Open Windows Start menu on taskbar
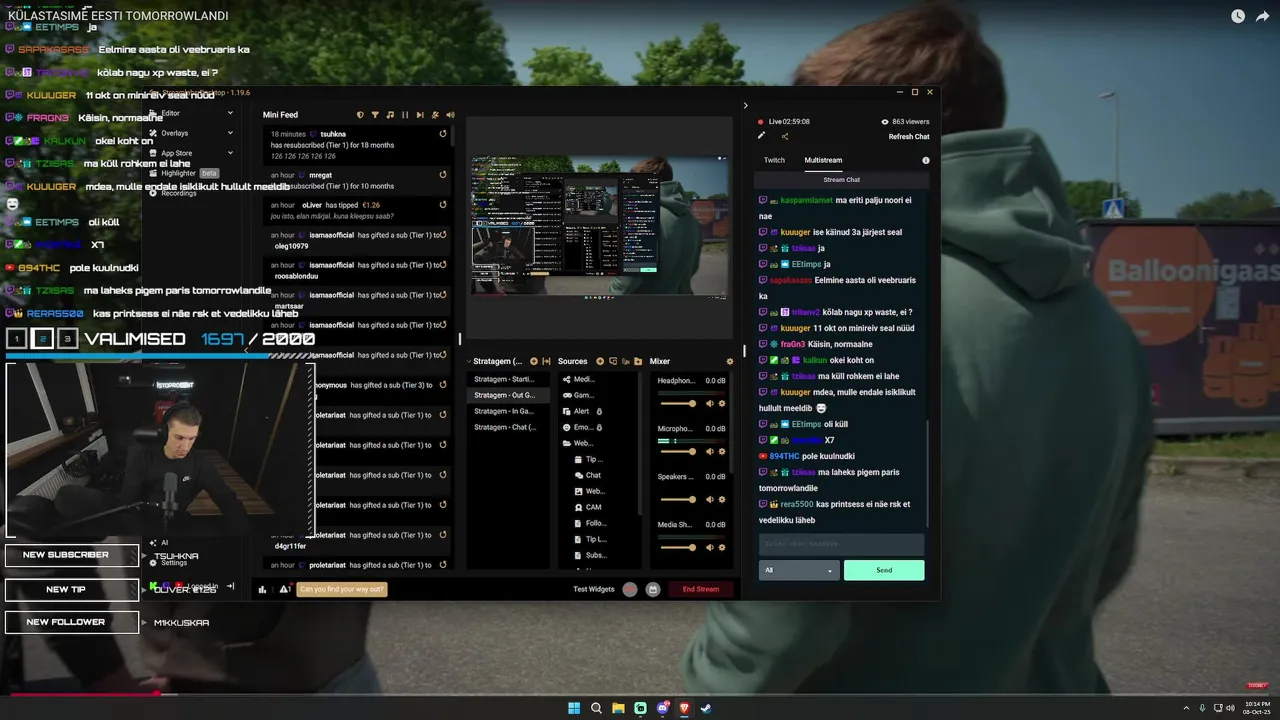This screenshot has width=1280, height=720. click(x=574, y=708)
